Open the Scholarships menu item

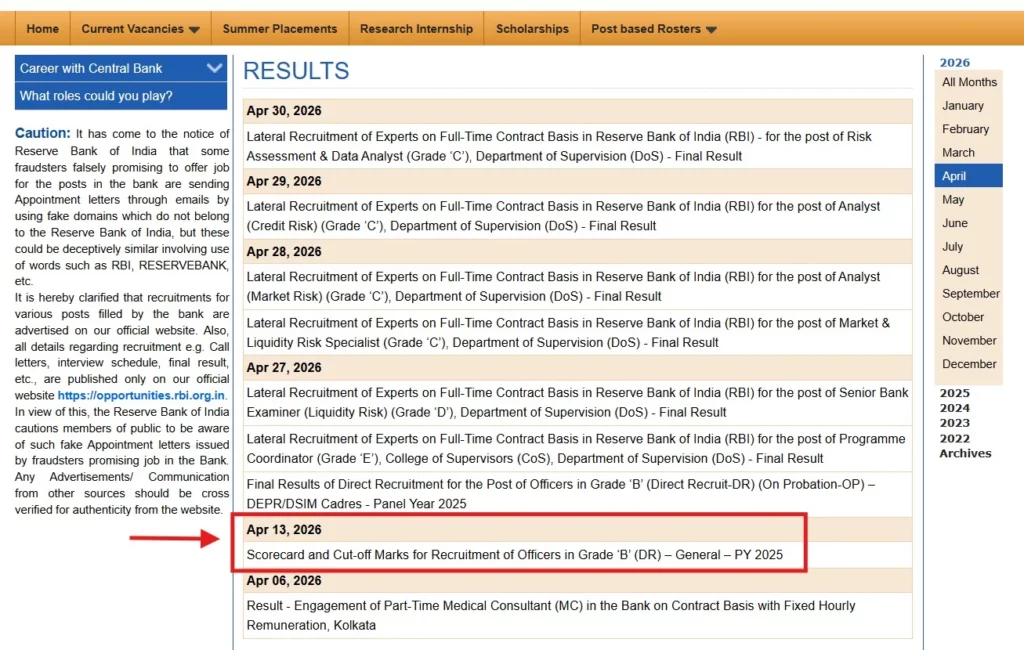(532, 29)
